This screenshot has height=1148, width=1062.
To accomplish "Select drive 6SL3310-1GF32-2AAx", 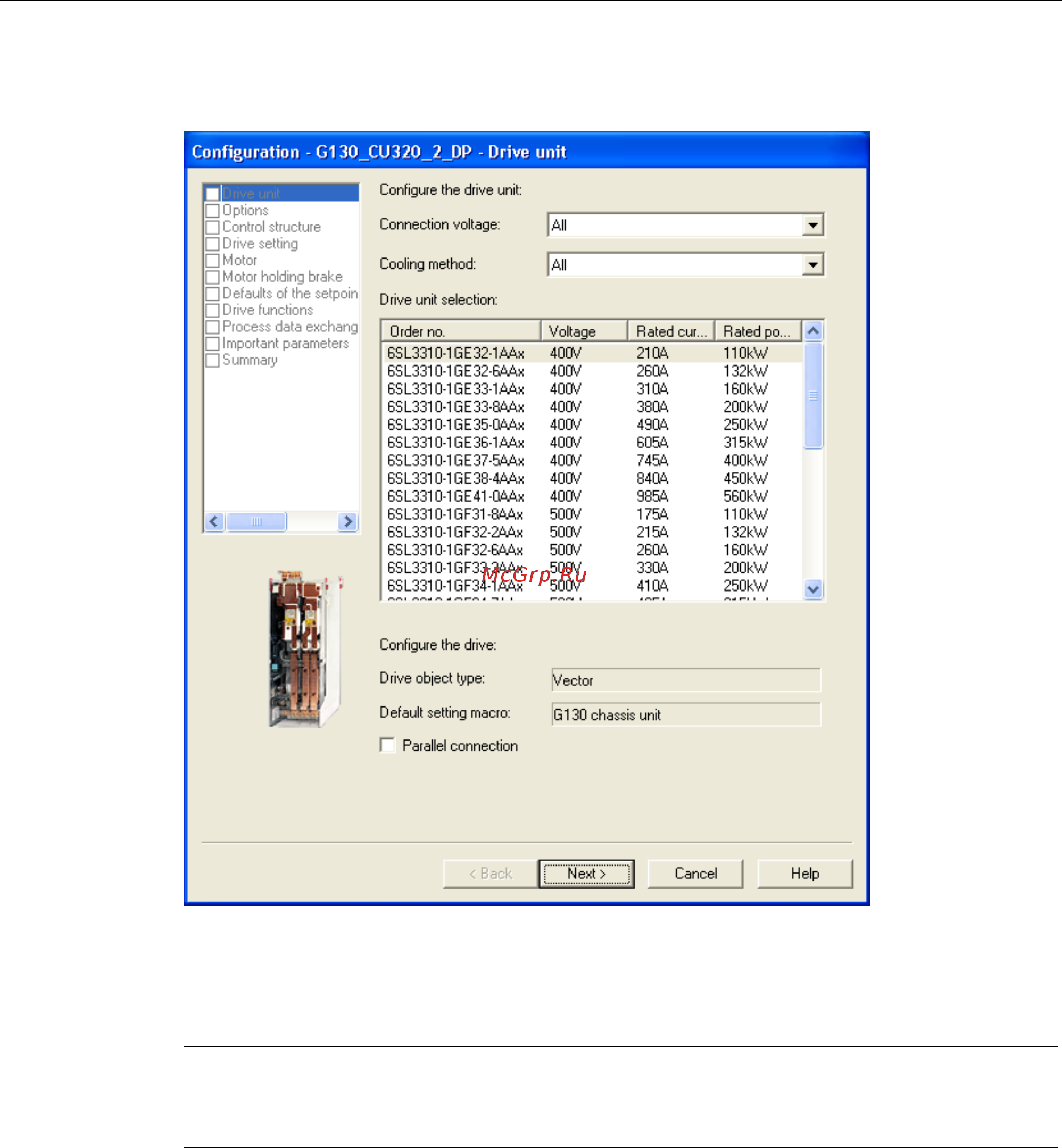I will (593, 531).
